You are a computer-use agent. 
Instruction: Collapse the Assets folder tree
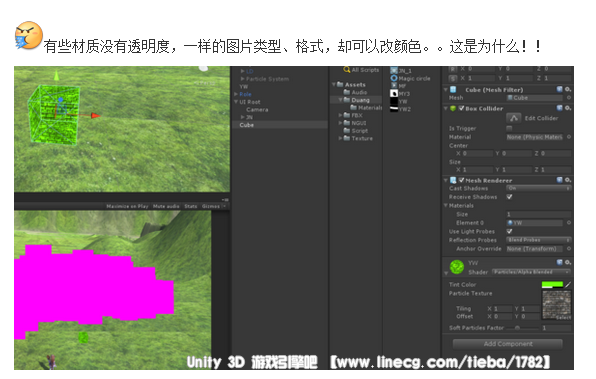click(334, 84)
